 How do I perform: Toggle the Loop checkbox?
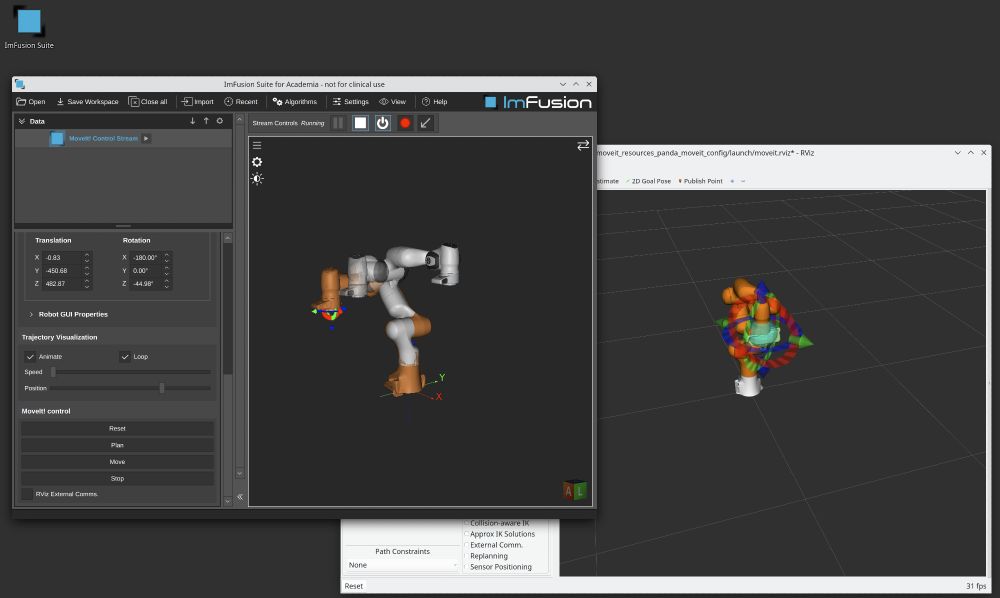point(125,356)
